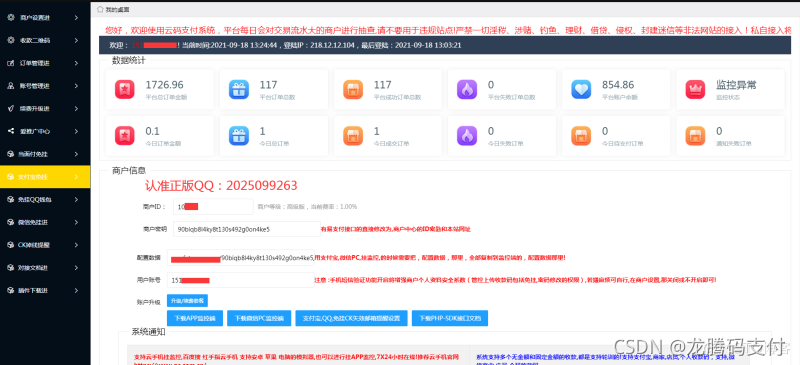
Task: Click orange shop icon of 通知失败订单 card
Action: [695, 136]
